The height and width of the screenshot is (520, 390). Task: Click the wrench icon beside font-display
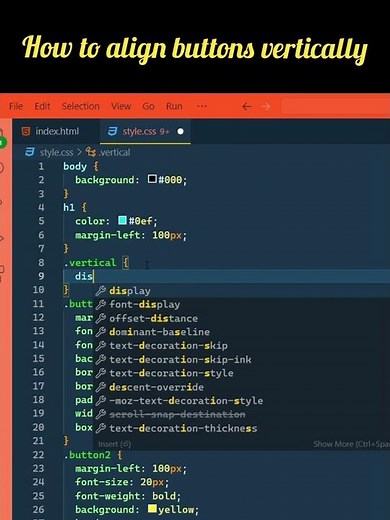click(101, 304)
